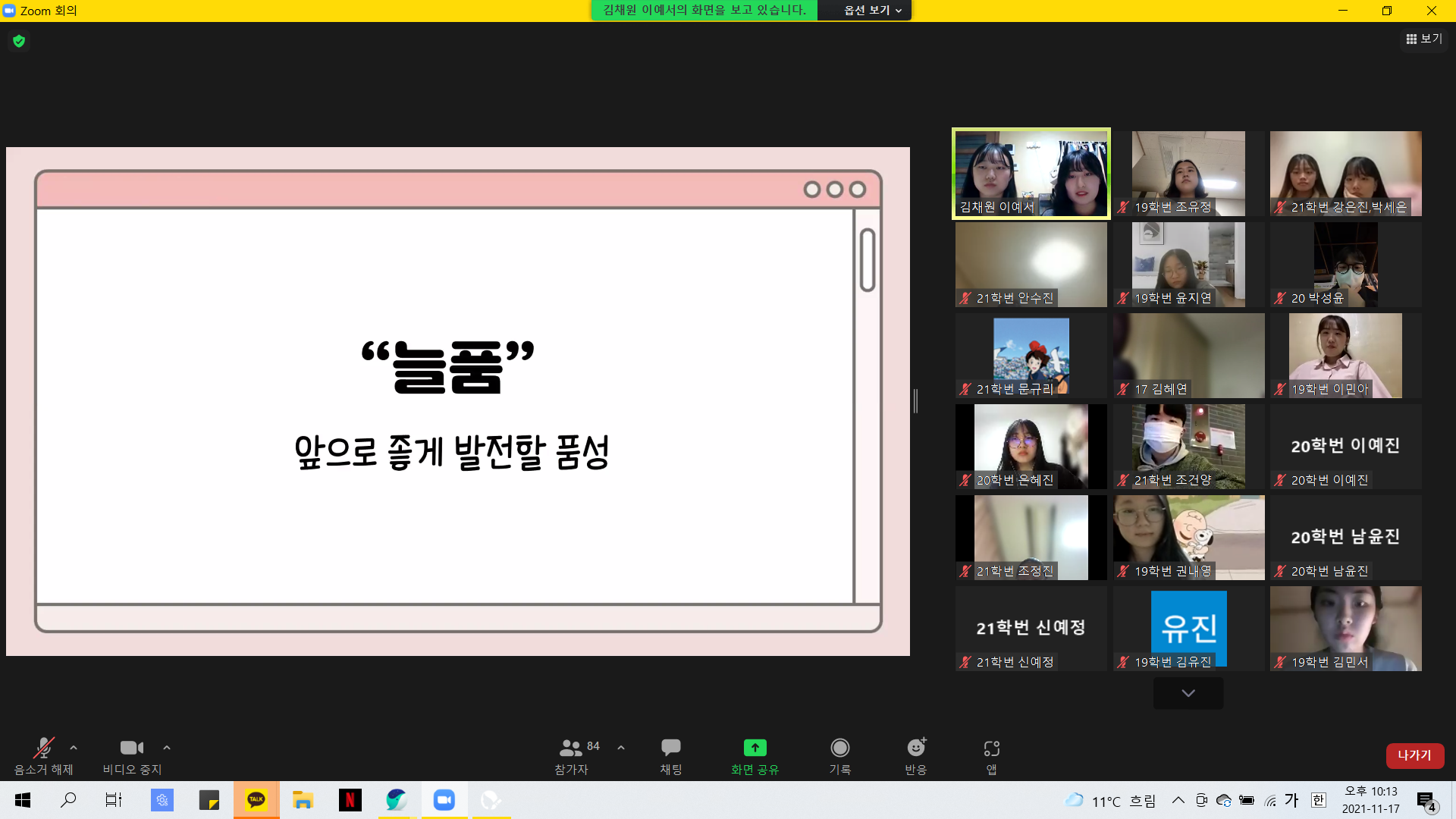Stop the video camera
Screen dimensions: 1456x819
click(x=131, y=748)
